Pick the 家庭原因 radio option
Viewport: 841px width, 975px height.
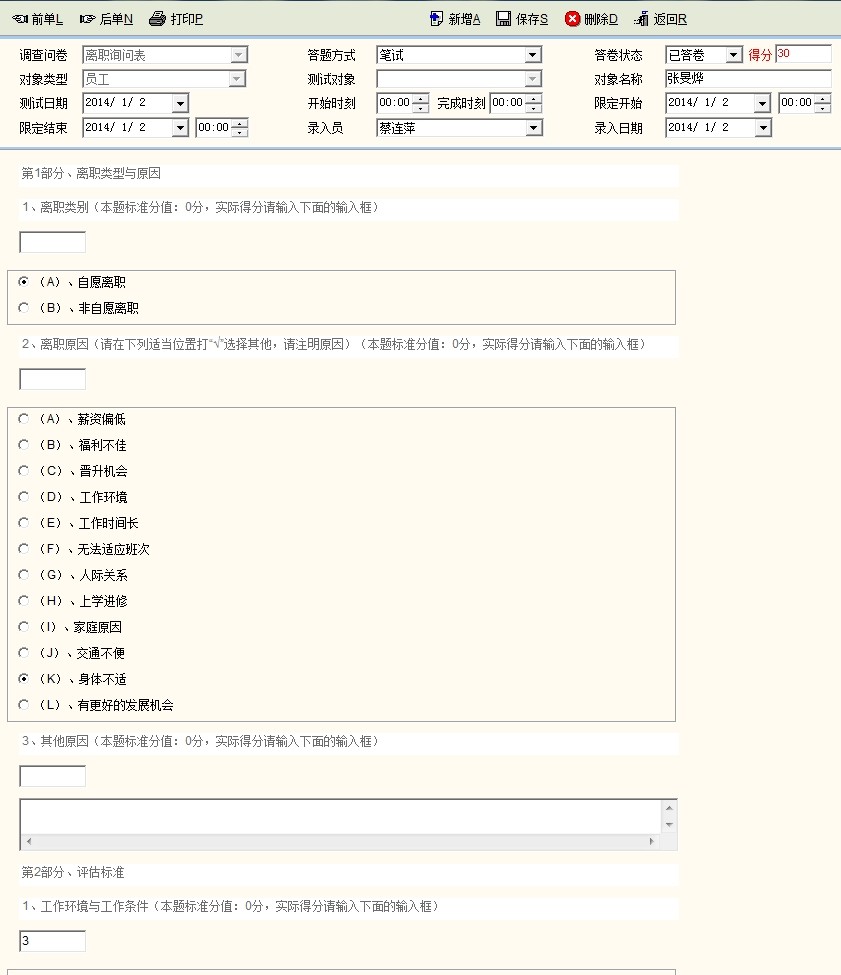click(24, 627)
